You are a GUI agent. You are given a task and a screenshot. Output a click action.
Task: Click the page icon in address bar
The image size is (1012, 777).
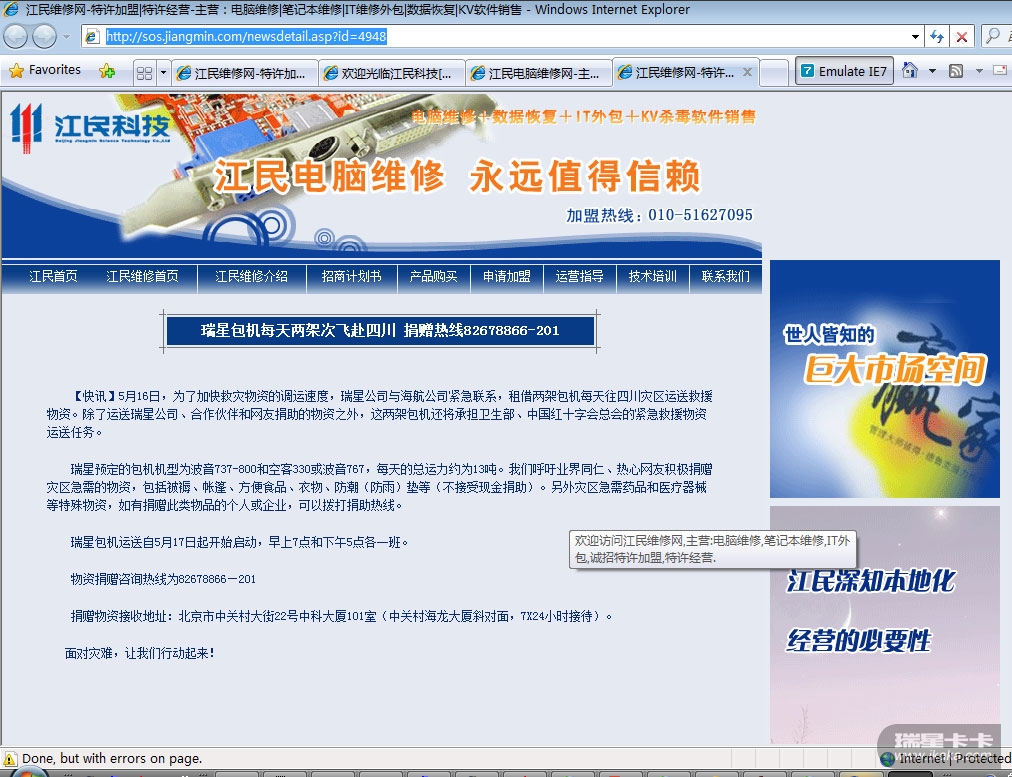tap(92, 37)
